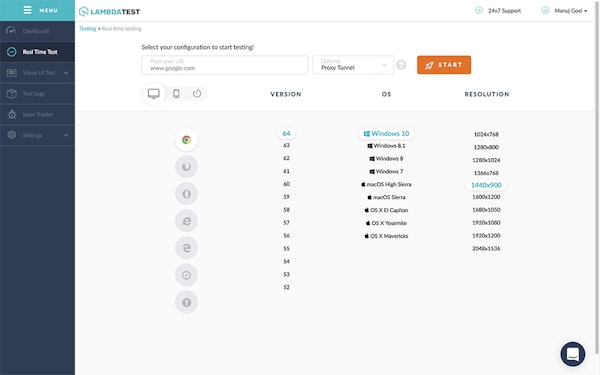Click the URL input field
This screenshot has width=600, height=375.
click(225, 65)
